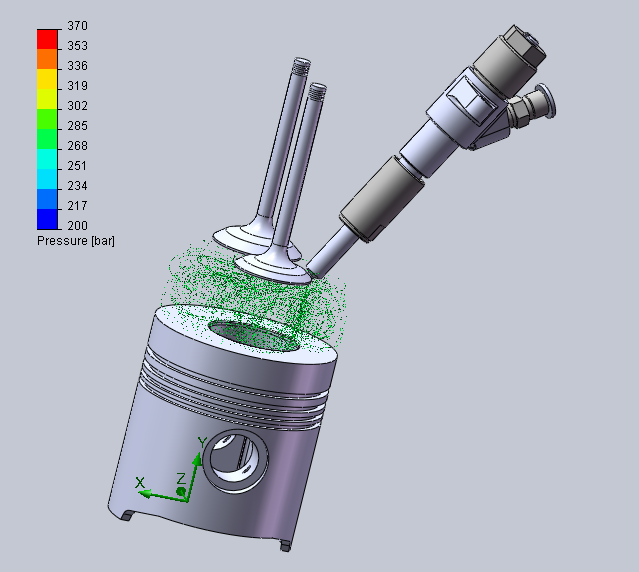Click the Y axis label of the triad
Viewport: 639px width, 572px height.
202,442
